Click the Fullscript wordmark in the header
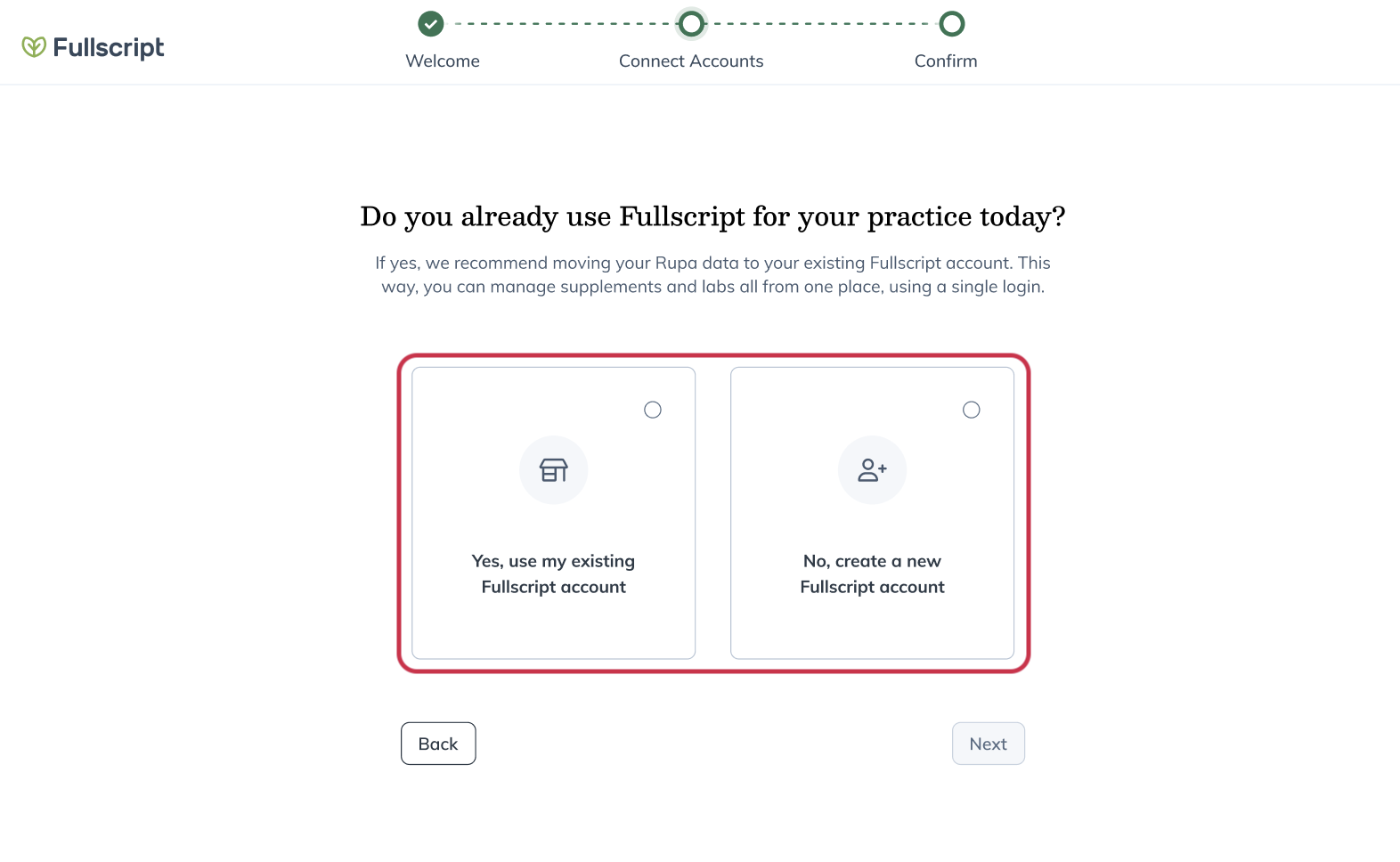Viewport: 1400px width, 862px height. click(109, 48)
